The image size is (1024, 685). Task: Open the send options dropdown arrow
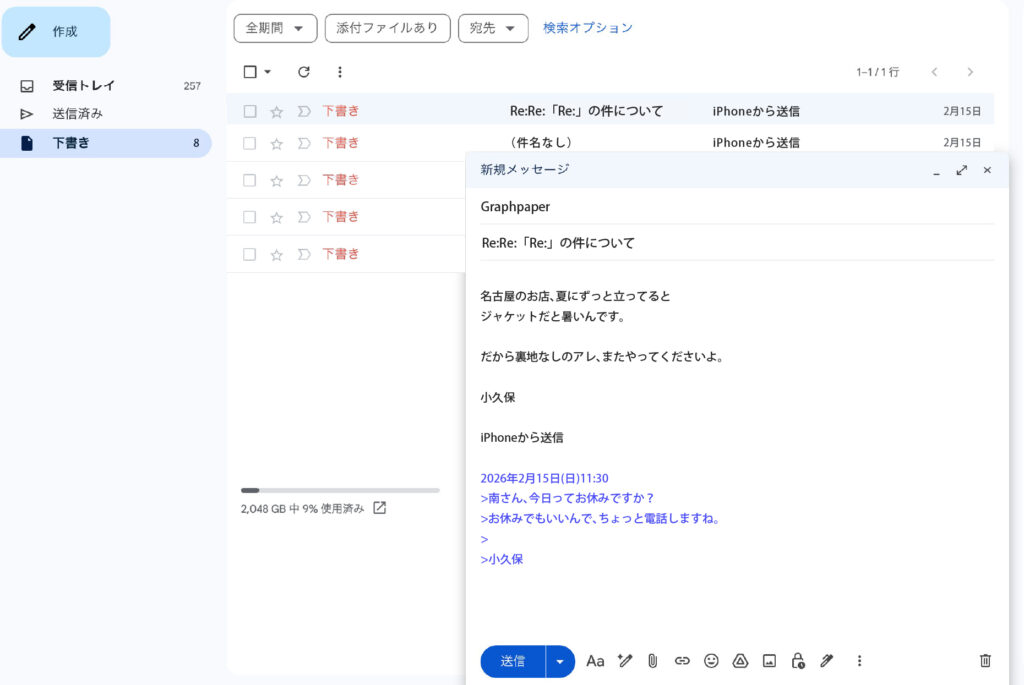click(x=560, y=661)
